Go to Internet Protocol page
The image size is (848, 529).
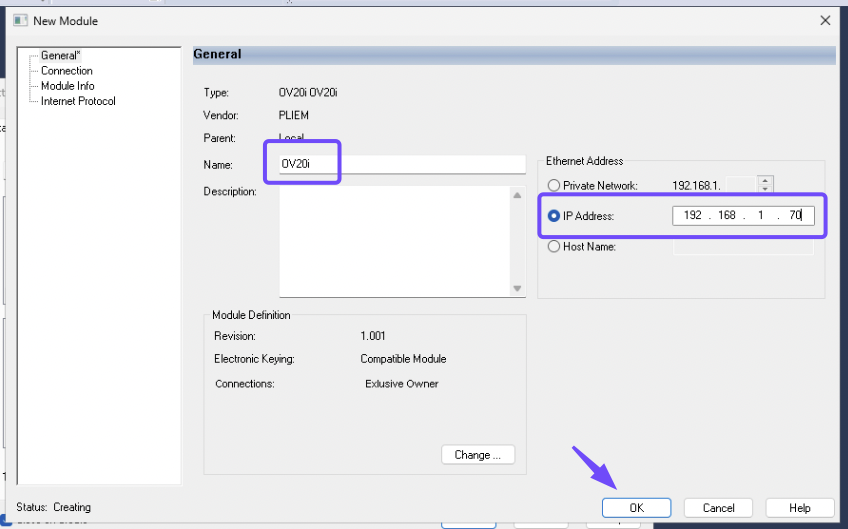pos(78,101)
